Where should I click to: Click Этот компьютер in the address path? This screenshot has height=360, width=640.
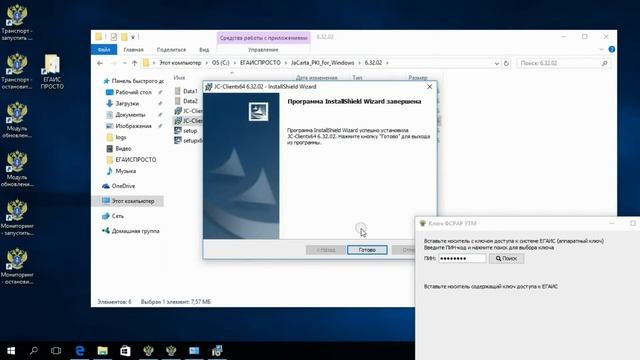[x=180, y=63]
